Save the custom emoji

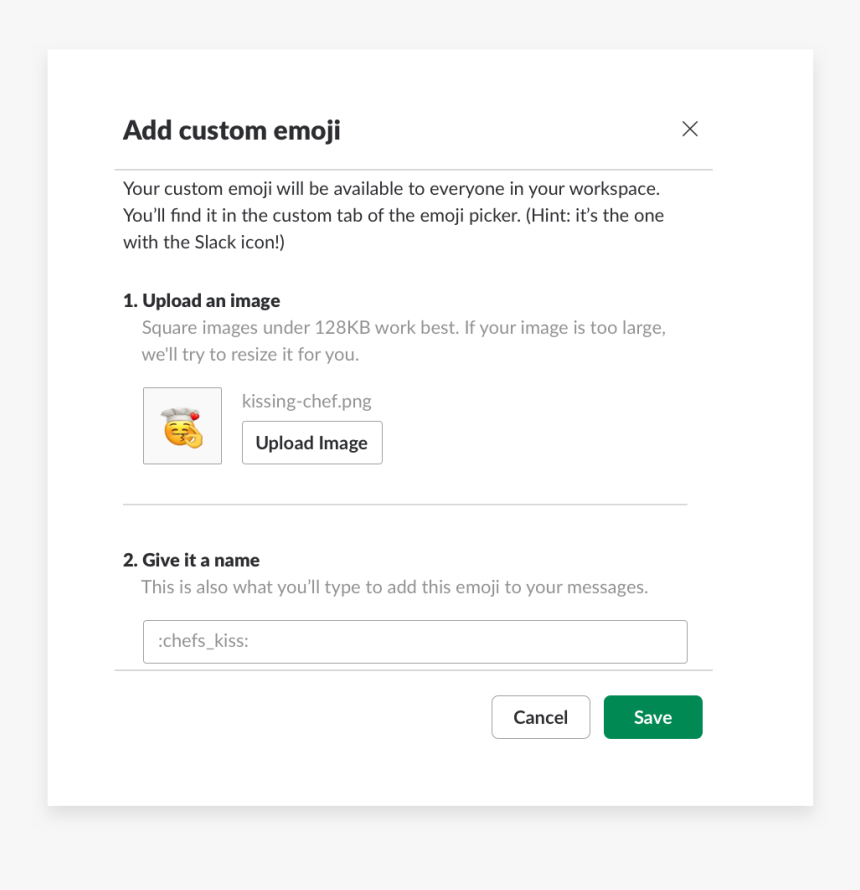[652, 717]
